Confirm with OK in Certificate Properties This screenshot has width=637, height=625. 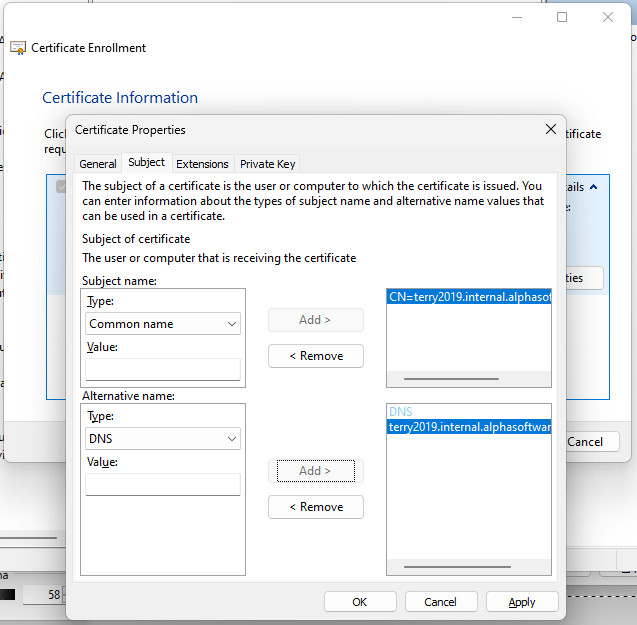360,601
